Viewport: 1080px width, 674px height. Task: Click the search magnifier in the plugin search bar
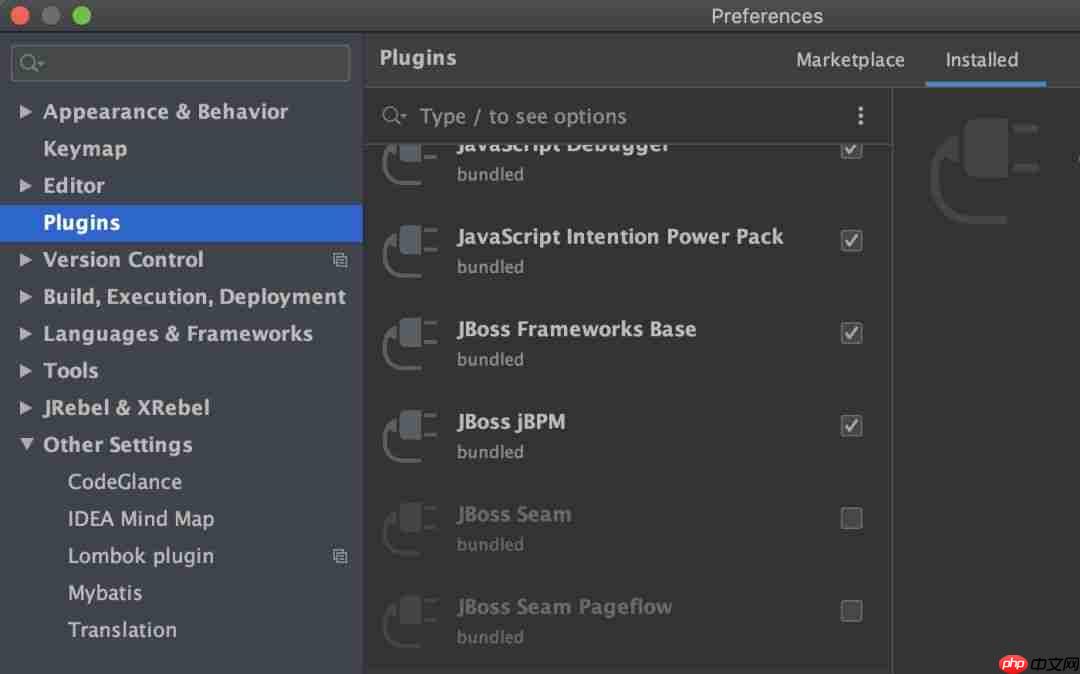[x=394, y=116]
